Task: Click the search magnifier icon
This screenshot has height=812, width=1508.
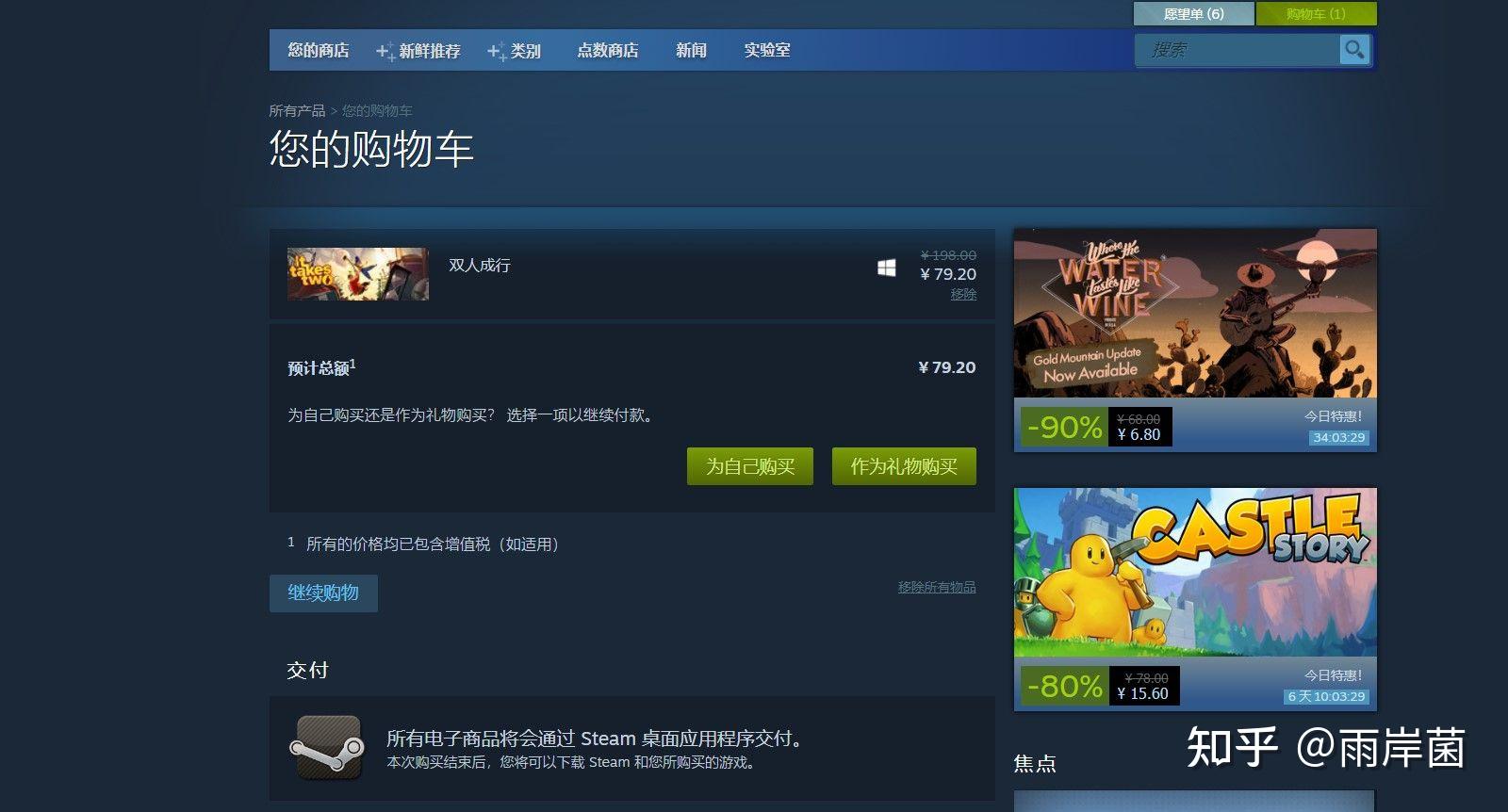Action: [x=1353, y=50]
